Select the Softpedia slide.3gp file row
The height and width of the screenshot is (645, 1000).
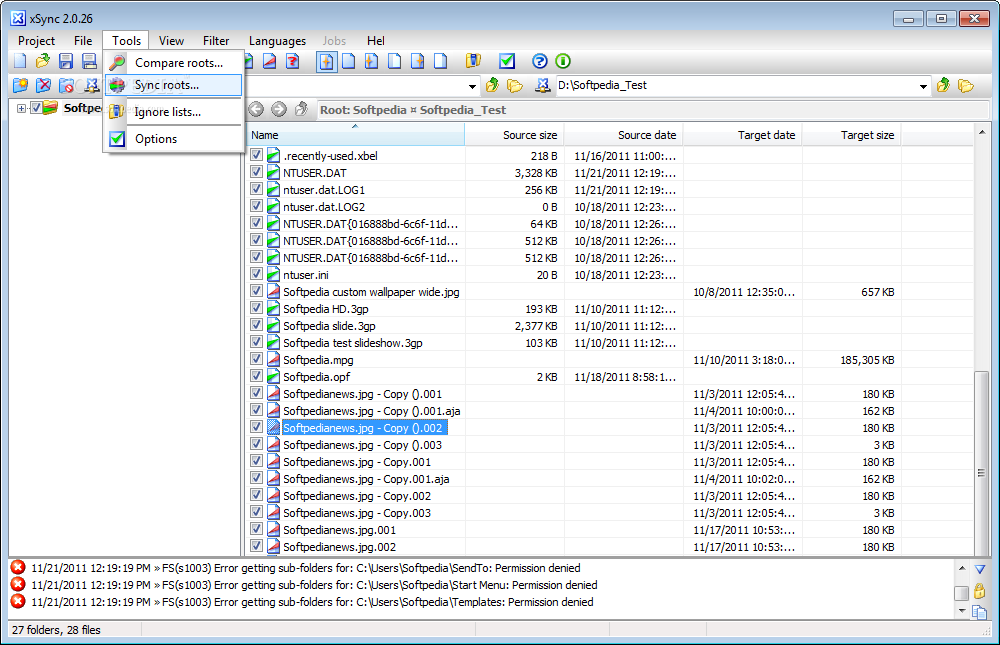pos(610,325)
